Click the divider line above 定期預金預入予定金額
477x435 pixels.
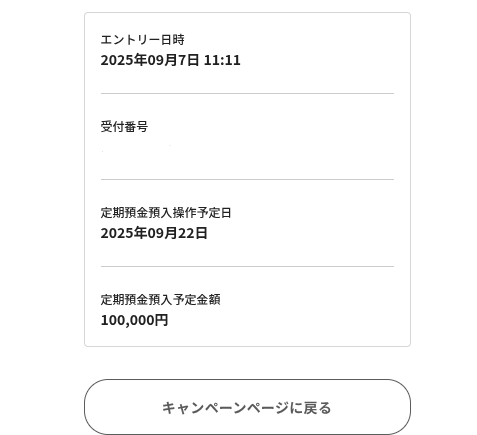(247, 266)
